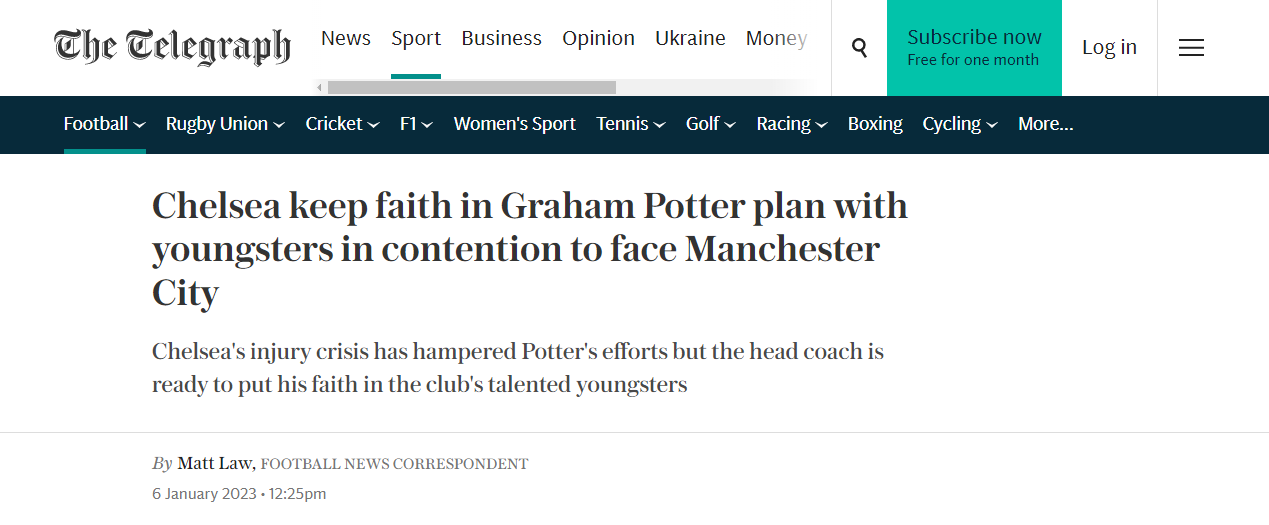Open the hamburger menu icon
Image resolution: width=1269 pixels, height=525 pixels.
tap(1191, 47)
